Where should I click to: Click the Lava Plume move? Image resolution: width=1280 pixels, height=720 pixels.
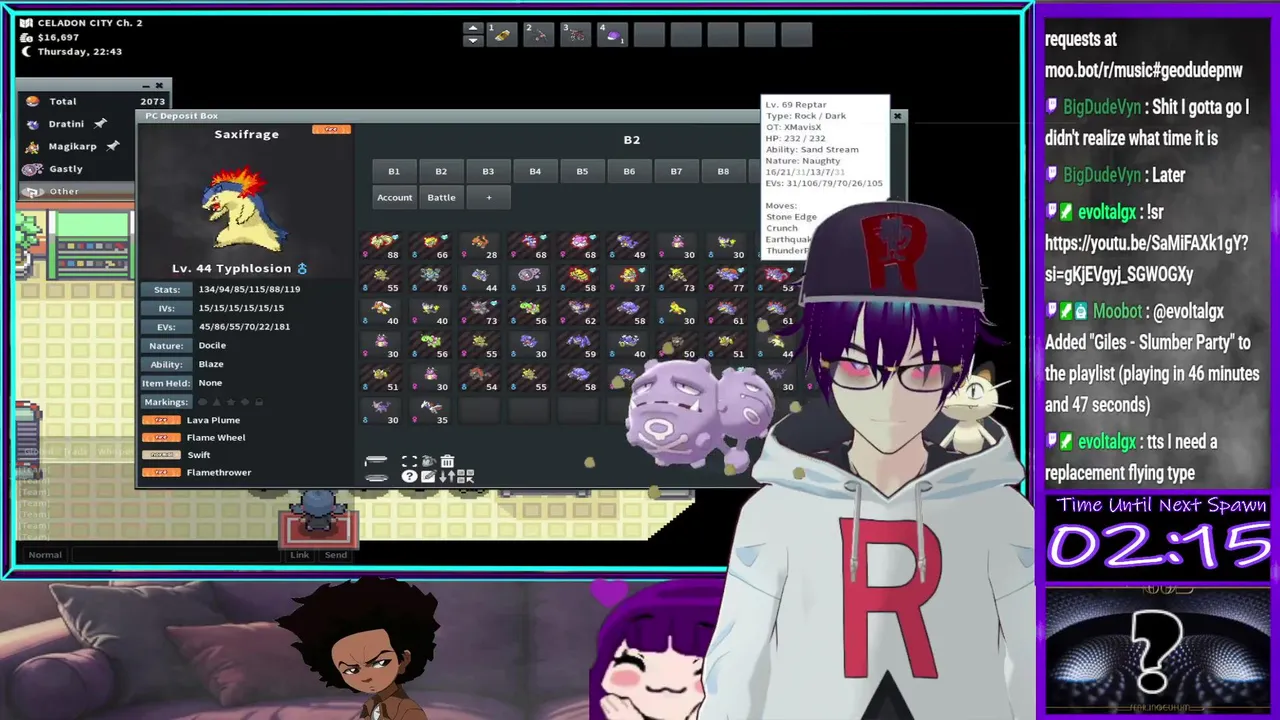point(213,420)
